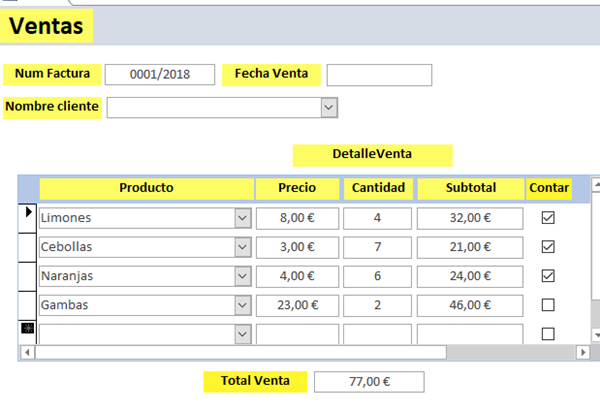Screen dimensions: 600x411
Task: Expand the Limones product dropdown
Action: click(x=242, y=217)
